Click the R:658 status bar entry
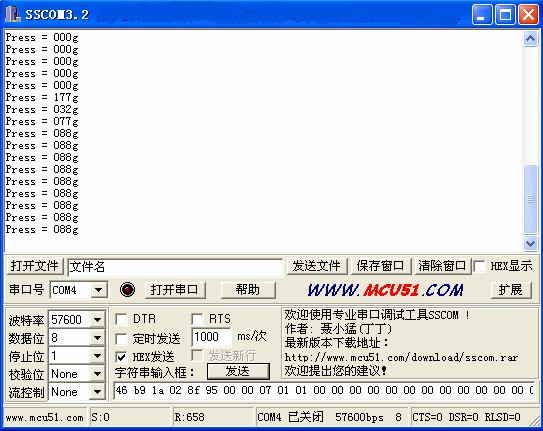Screen dimensions: 543x431 213,417
